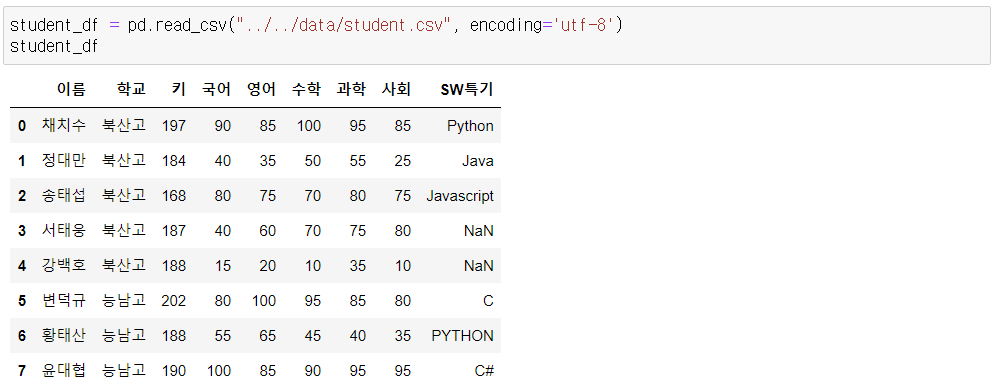Viewport: 1000px width, 388px height.
Task: Click 황태산's 수학 score of 45
Action: coord(313,336)
